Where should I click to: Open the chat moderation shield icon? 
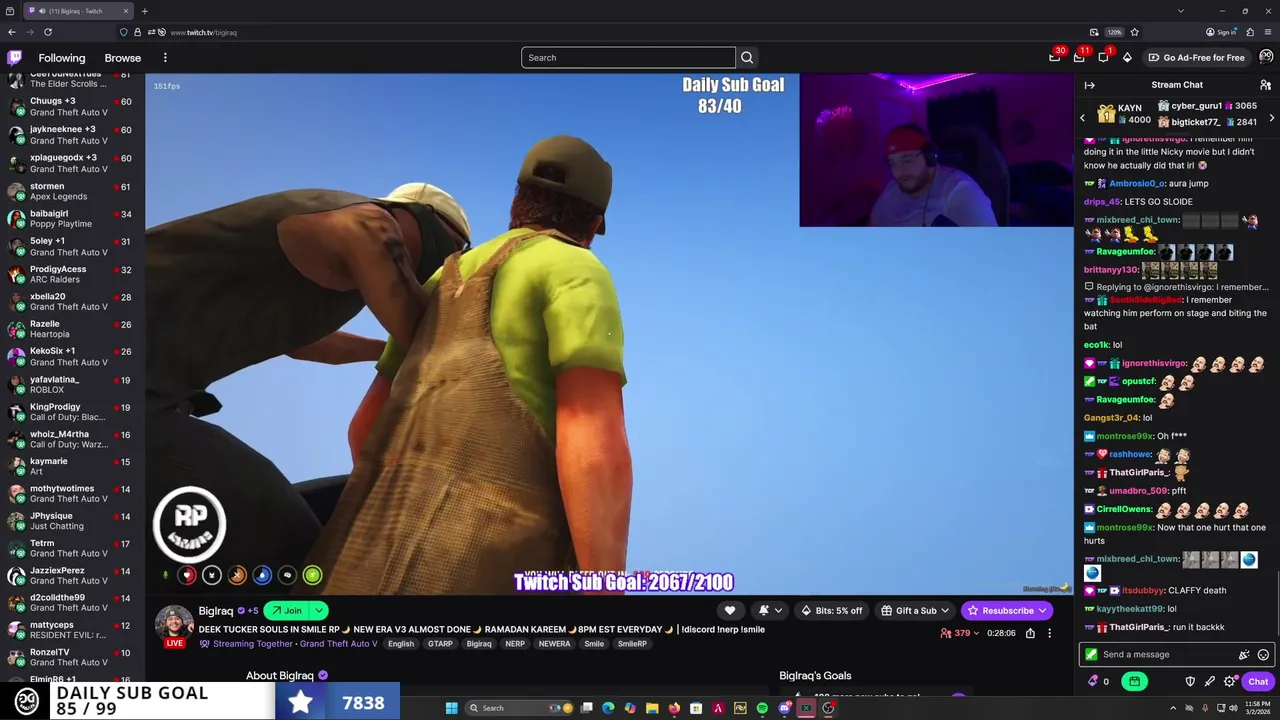point(1190,681)
